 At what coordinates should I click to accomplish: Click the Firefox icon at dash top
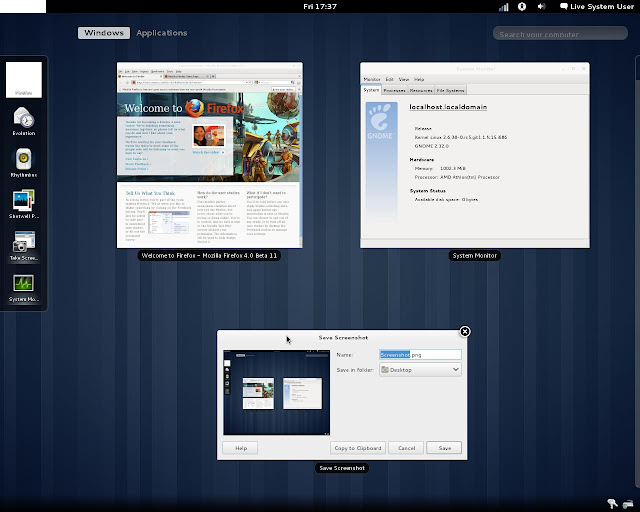point(24,78)
